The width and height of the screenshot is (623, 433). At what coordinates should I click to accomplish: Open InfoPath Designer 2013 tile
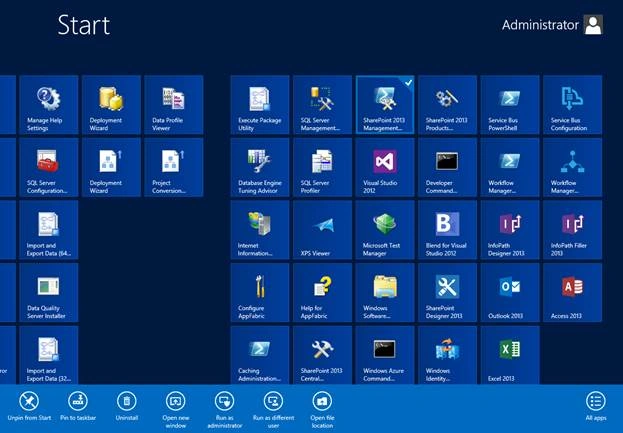point(510,230)
